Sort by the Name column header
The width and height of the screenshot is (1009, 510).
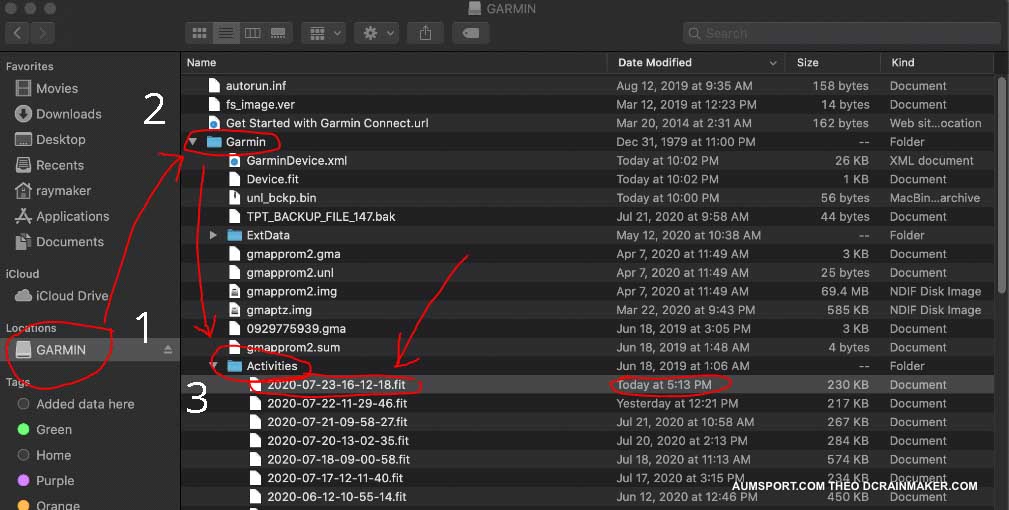(x=394, y=62)
